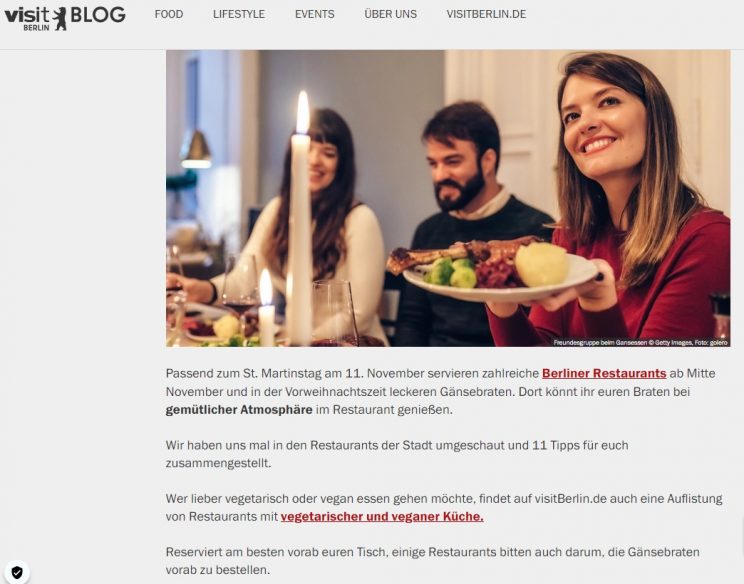The height and width of the screenshot is (584, 744).
Task: Click the BLOG word in the header
Action: click(x=98, y=15)
